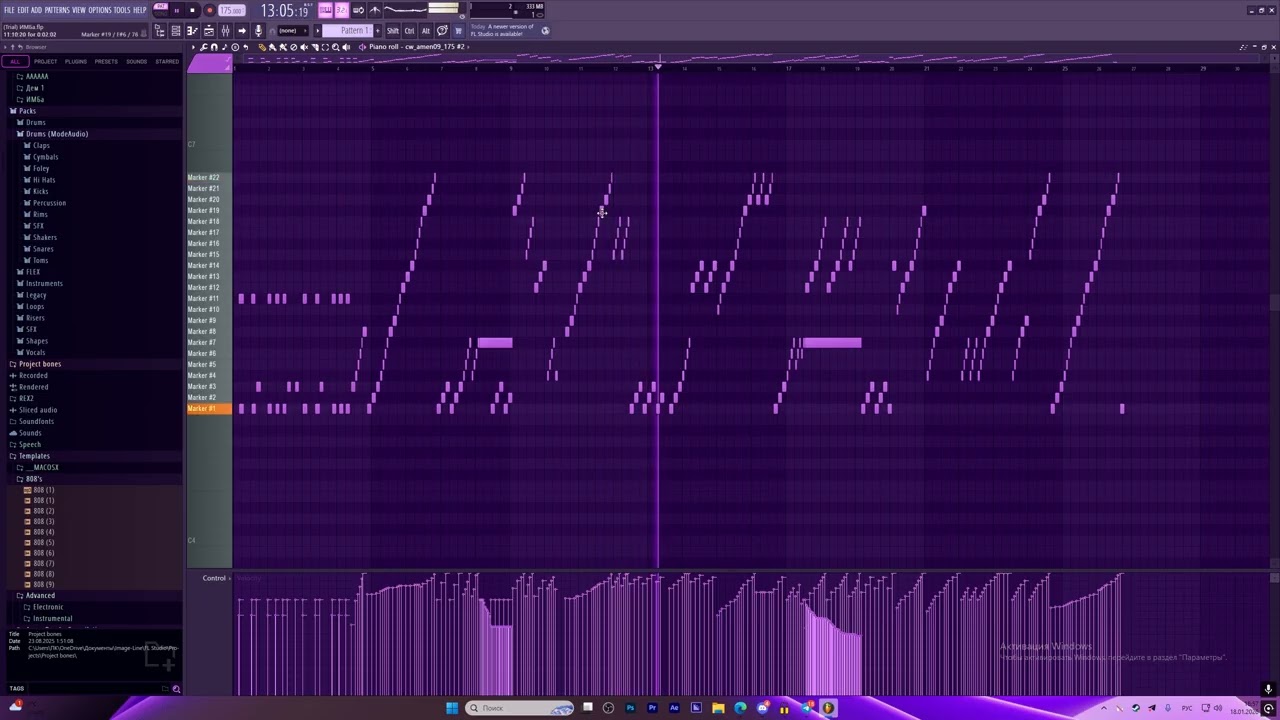The width and height of the screenshot is (1280, 720).
Task: Select the ALL browser tab
Action: point(15,62)
